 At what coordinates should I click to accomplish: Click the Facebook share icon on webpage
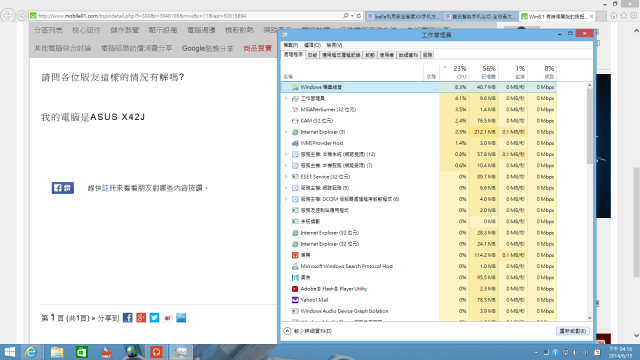[127, 318]
